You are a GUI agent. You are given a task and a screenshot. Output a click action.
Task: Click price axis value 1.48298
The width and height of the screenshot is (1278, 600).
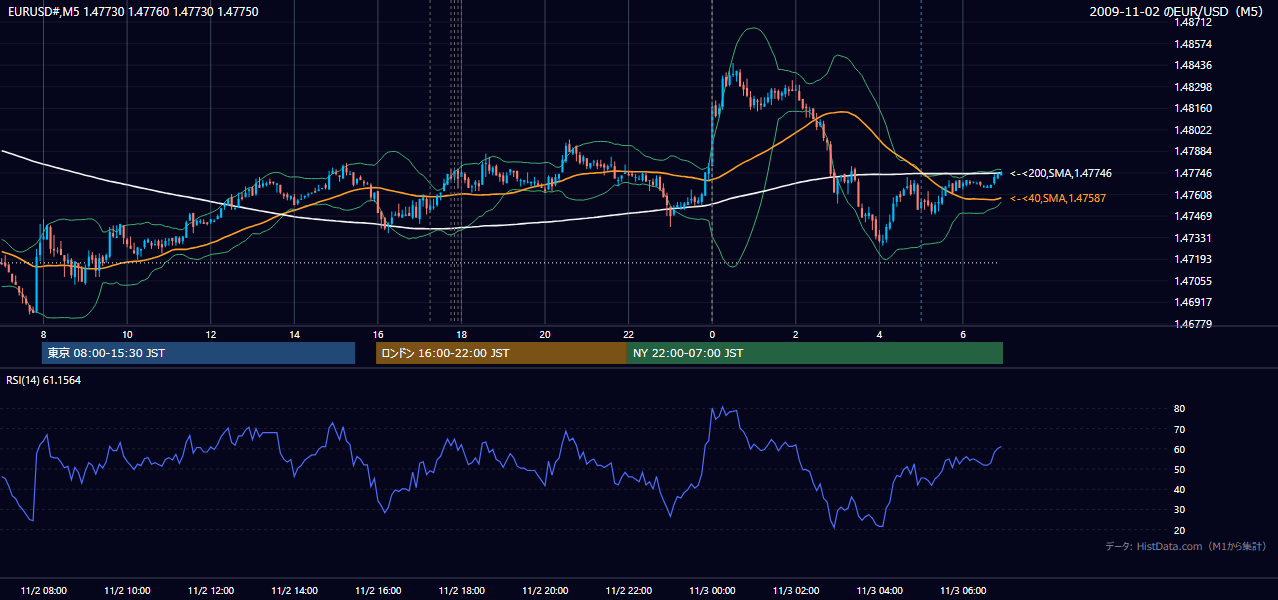point(1193,87)
